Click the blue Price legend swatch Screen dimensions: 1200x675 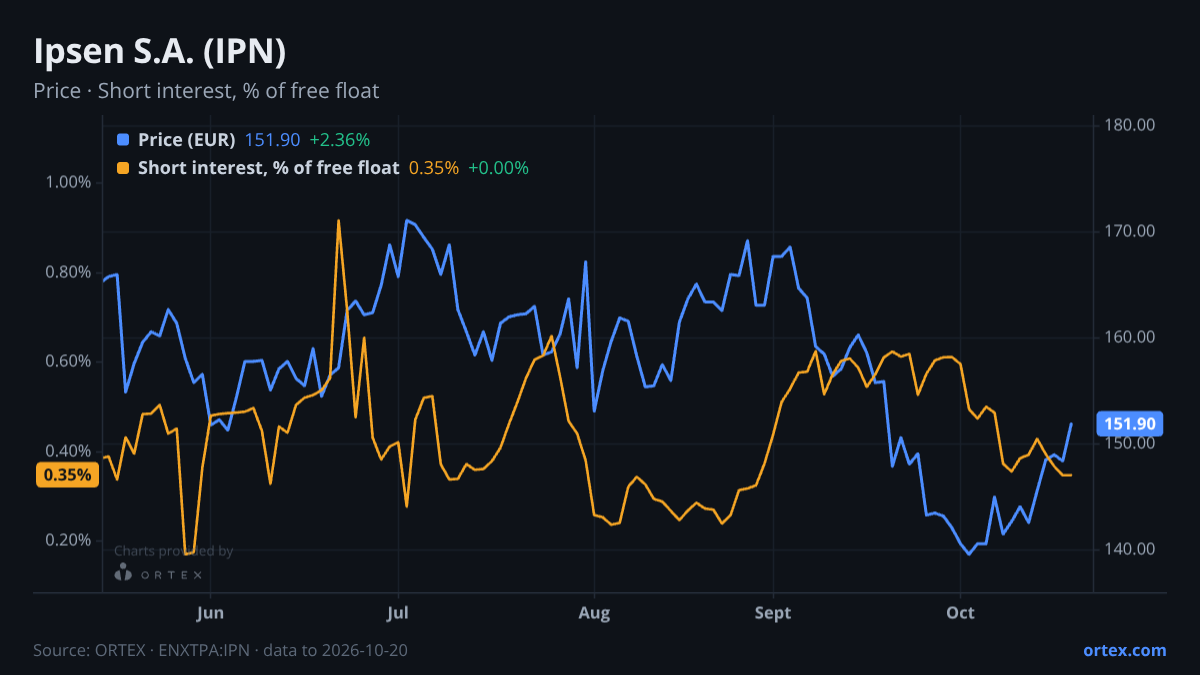tap(123, 140)
